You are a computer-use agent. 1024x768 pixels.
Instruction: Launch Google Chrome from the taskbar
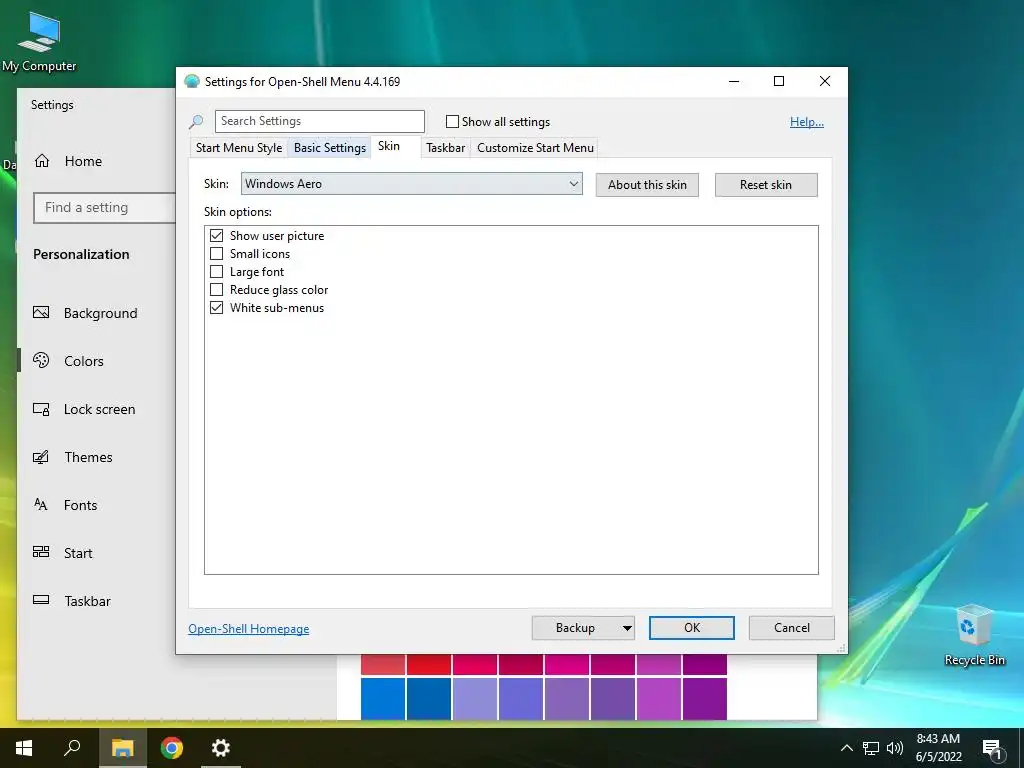(172, 748)
